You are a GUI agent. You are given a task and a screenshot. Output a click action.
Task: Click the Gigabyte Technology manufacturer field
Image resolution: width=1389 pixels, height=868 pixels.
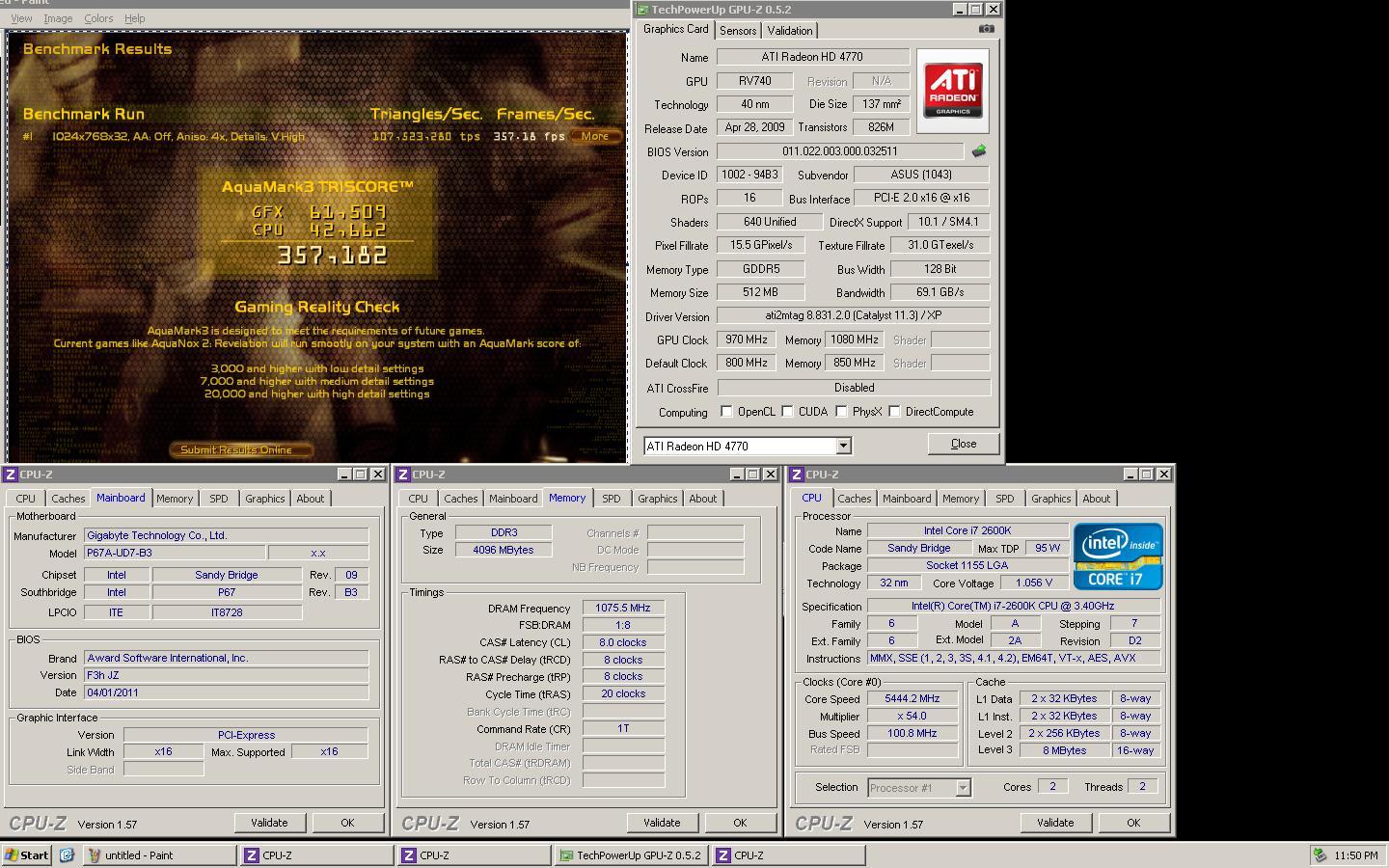227,535
